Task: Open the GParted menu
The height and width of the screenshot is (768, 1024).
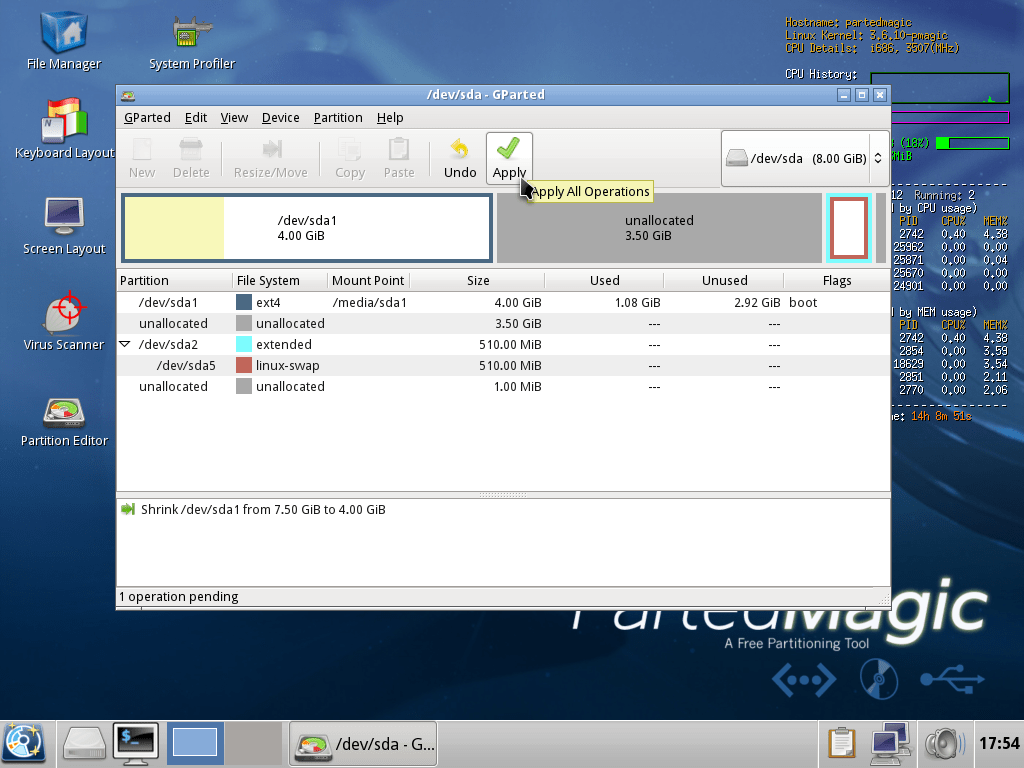Action: 147,117
